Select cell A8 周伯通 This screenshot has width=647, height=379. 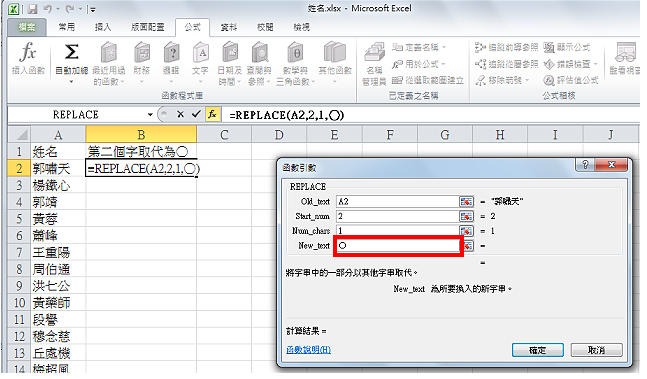coord(58,269)
